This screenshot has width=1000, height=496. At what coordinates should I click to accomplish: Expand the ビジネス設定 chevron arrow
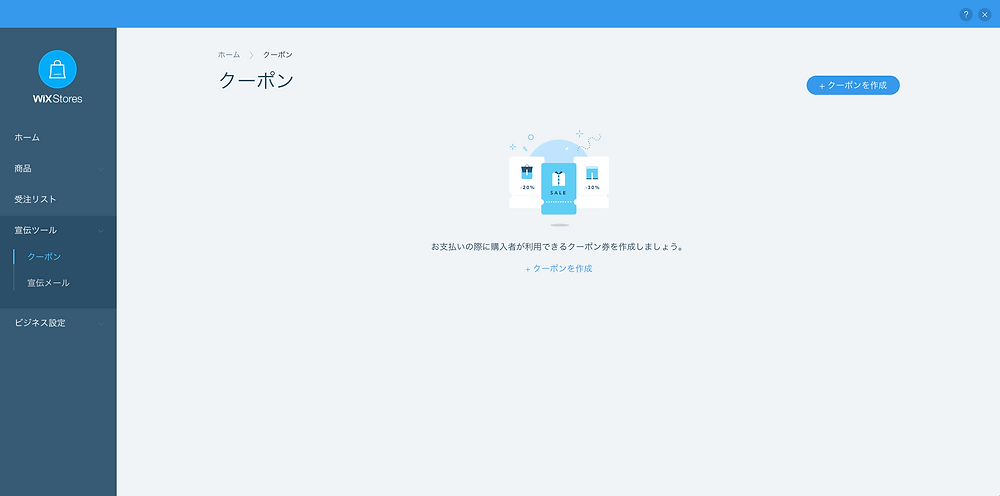tap(101, 323)
